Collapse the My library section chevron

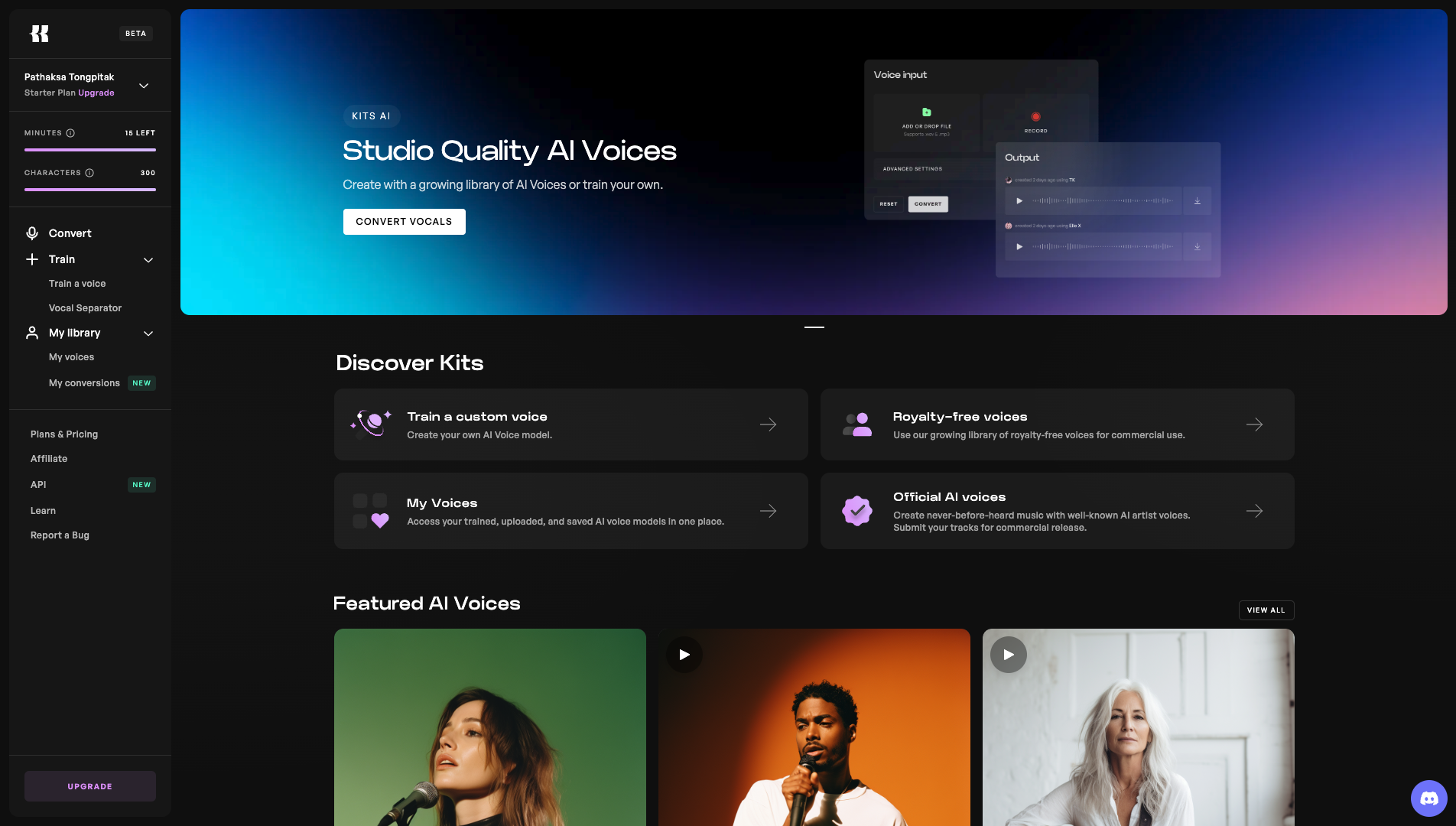(148, 333)
